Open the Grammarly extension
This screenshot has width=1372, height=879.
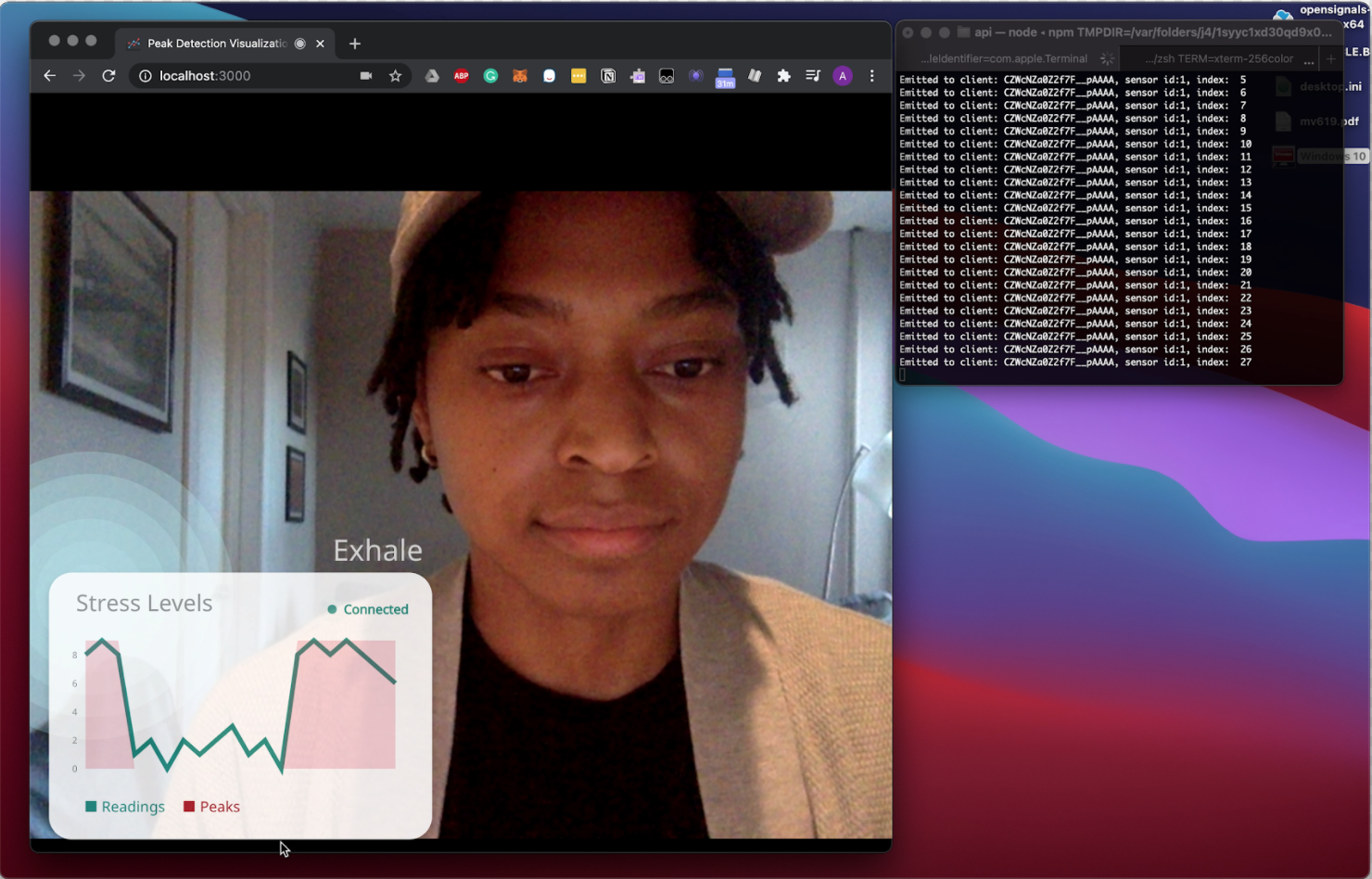(490, 76)
